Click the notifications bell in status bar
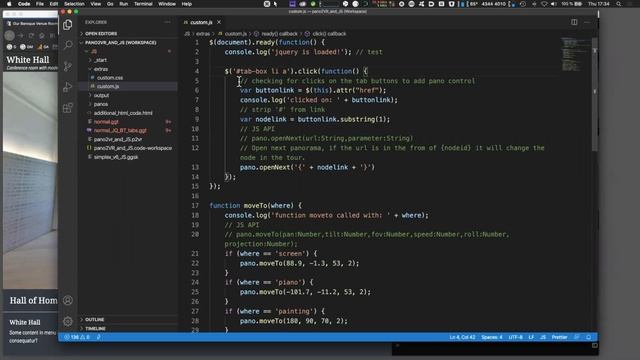Image resolution: width=640 pixels, height=360 pixels. 589,337
